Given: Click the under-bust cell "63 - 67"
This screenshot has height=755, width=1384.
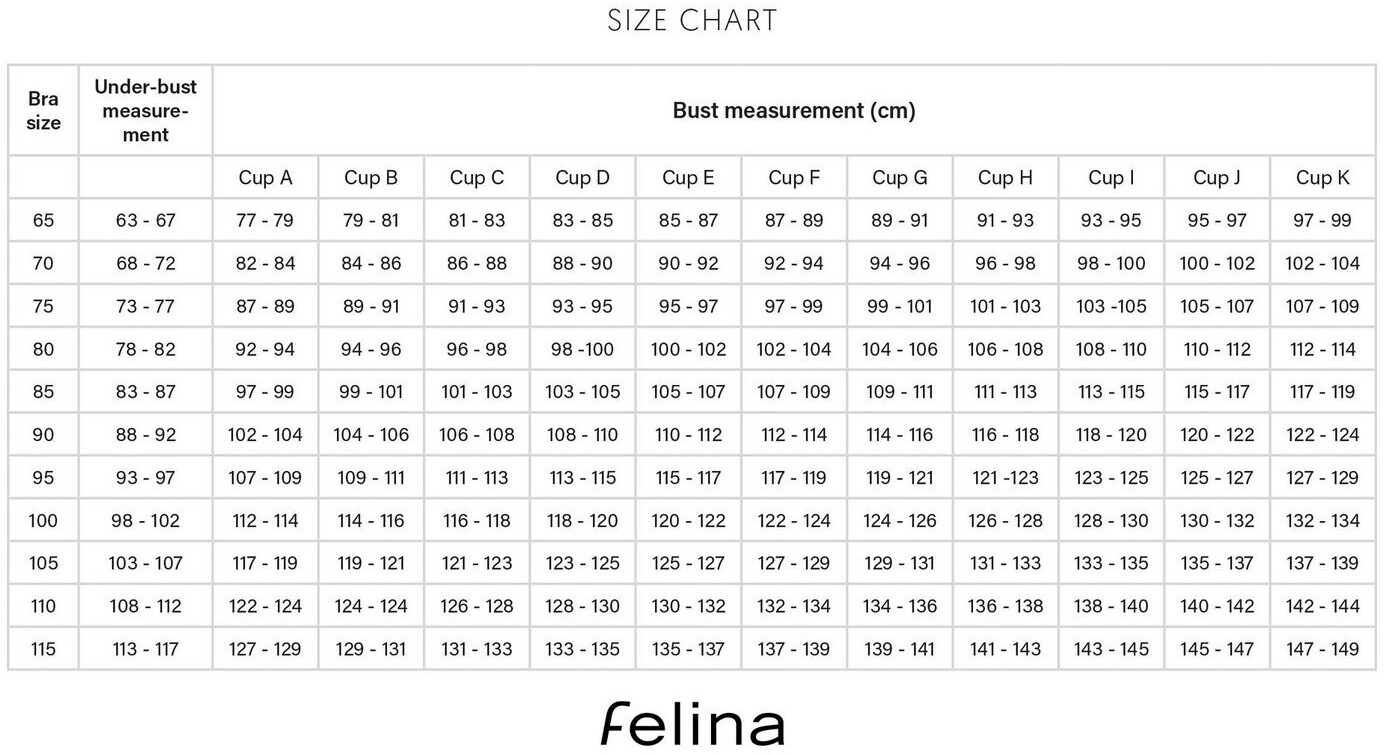Looking at the screenshot, I should coord(146,221).
